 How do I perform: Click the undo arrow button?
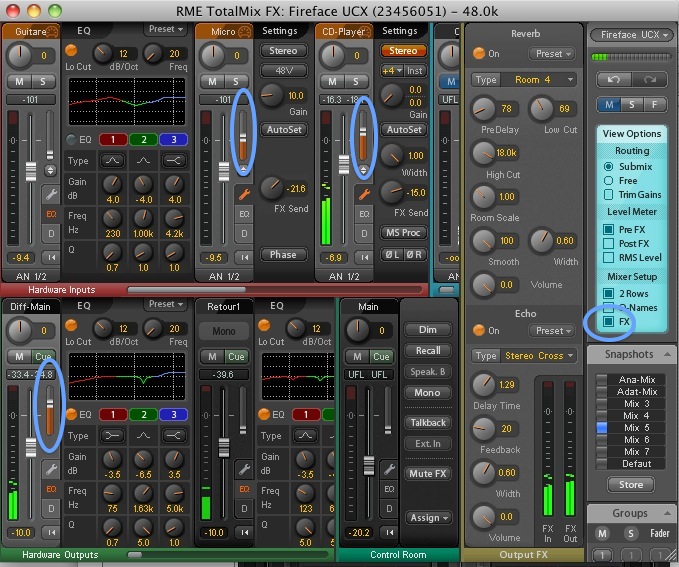pyautogui.click(x=613, y=80)
